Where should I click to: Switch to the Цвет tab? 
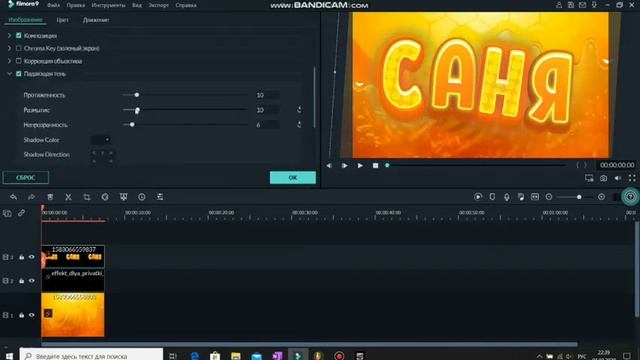click(x=62, y=20)
